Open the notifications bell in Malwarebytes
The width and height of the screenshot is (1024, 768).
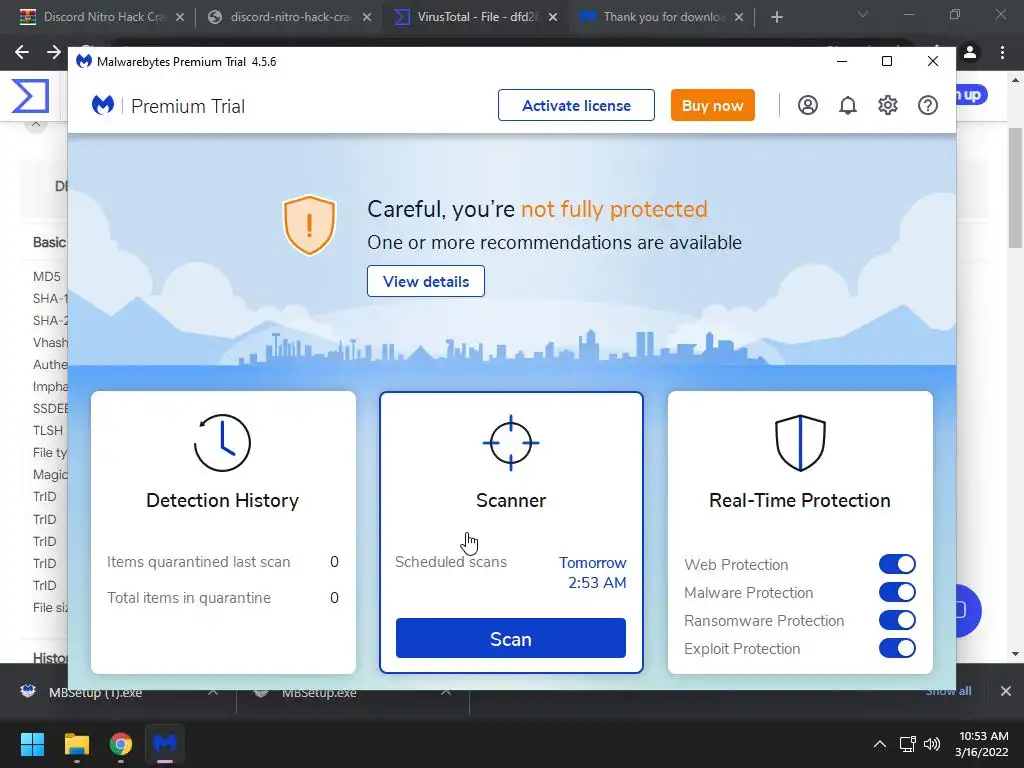pyautogui.click(x=847, y=105)
